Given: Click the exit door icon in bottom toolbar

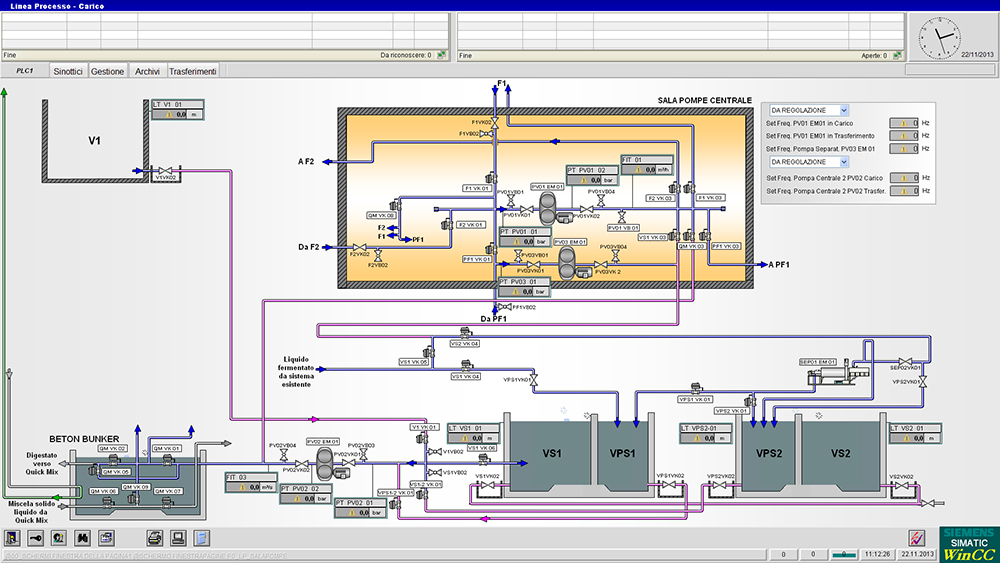Looking at the screenshot, I should [12, 538].
